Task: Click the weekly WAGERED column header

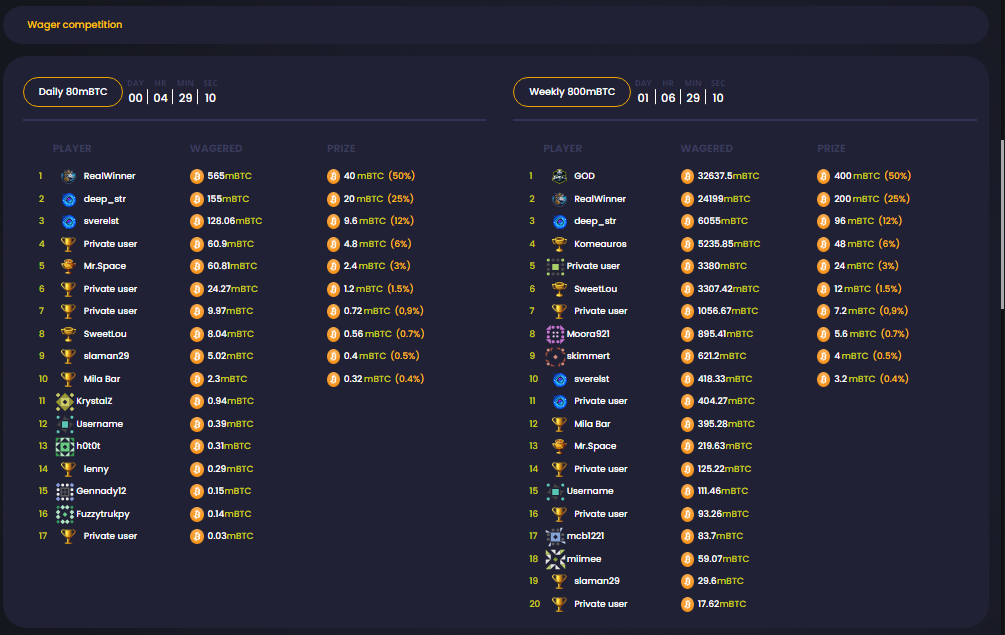Action: click(x=706, y=149)
